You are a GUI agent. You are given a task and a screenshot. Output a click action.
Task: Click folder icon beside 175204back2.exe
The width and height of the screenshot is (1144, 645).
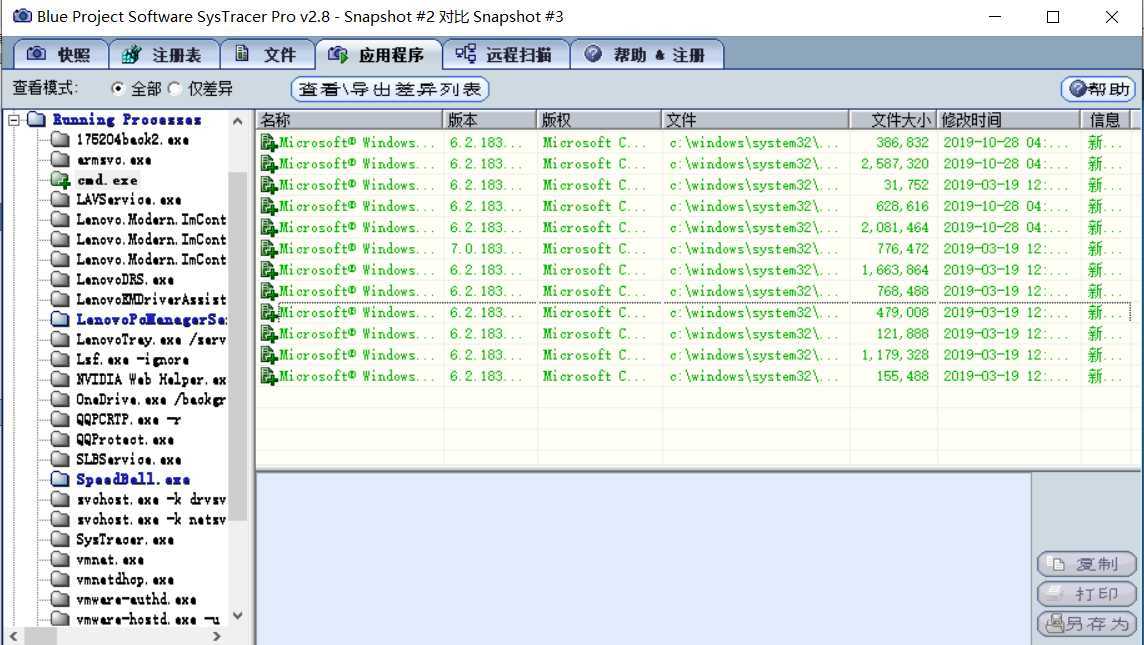point(61,139)
